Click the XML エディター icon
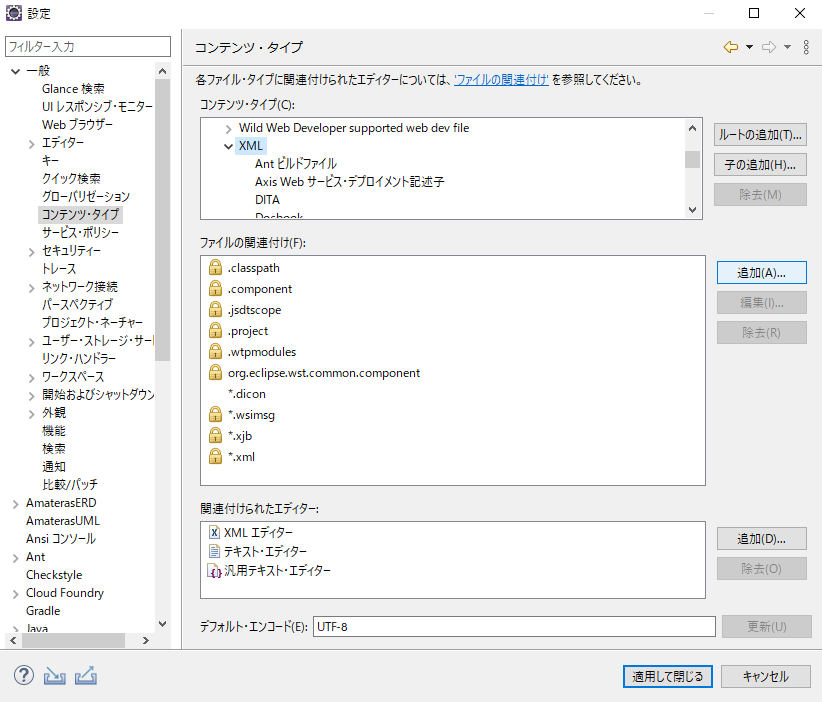The height and width of the screenshot is (702, 822). pyautogui.click(x=214, y=533)
